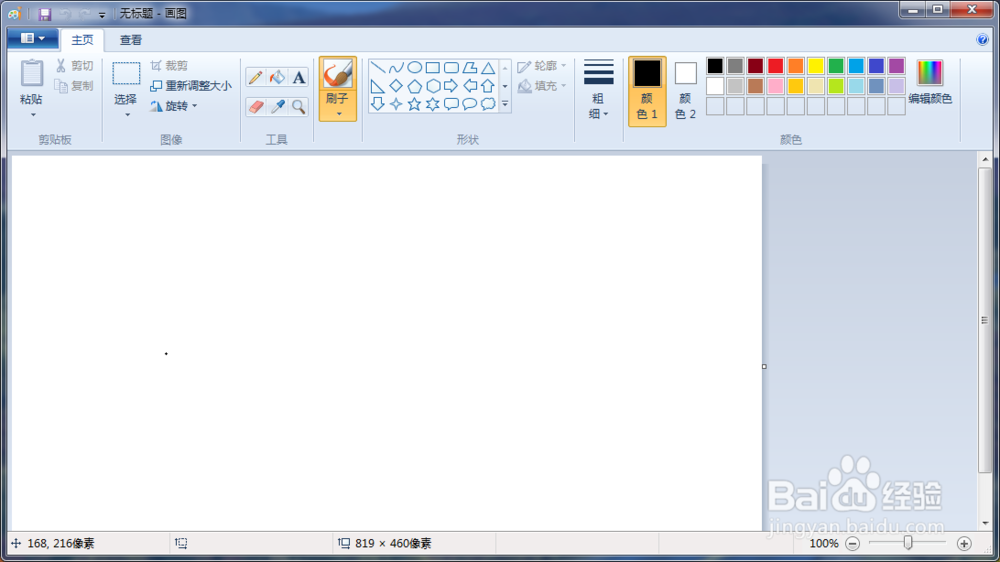Choose the Oval shape
Viewport: 1000px width, 562px height.
click(x=415, y=67)
